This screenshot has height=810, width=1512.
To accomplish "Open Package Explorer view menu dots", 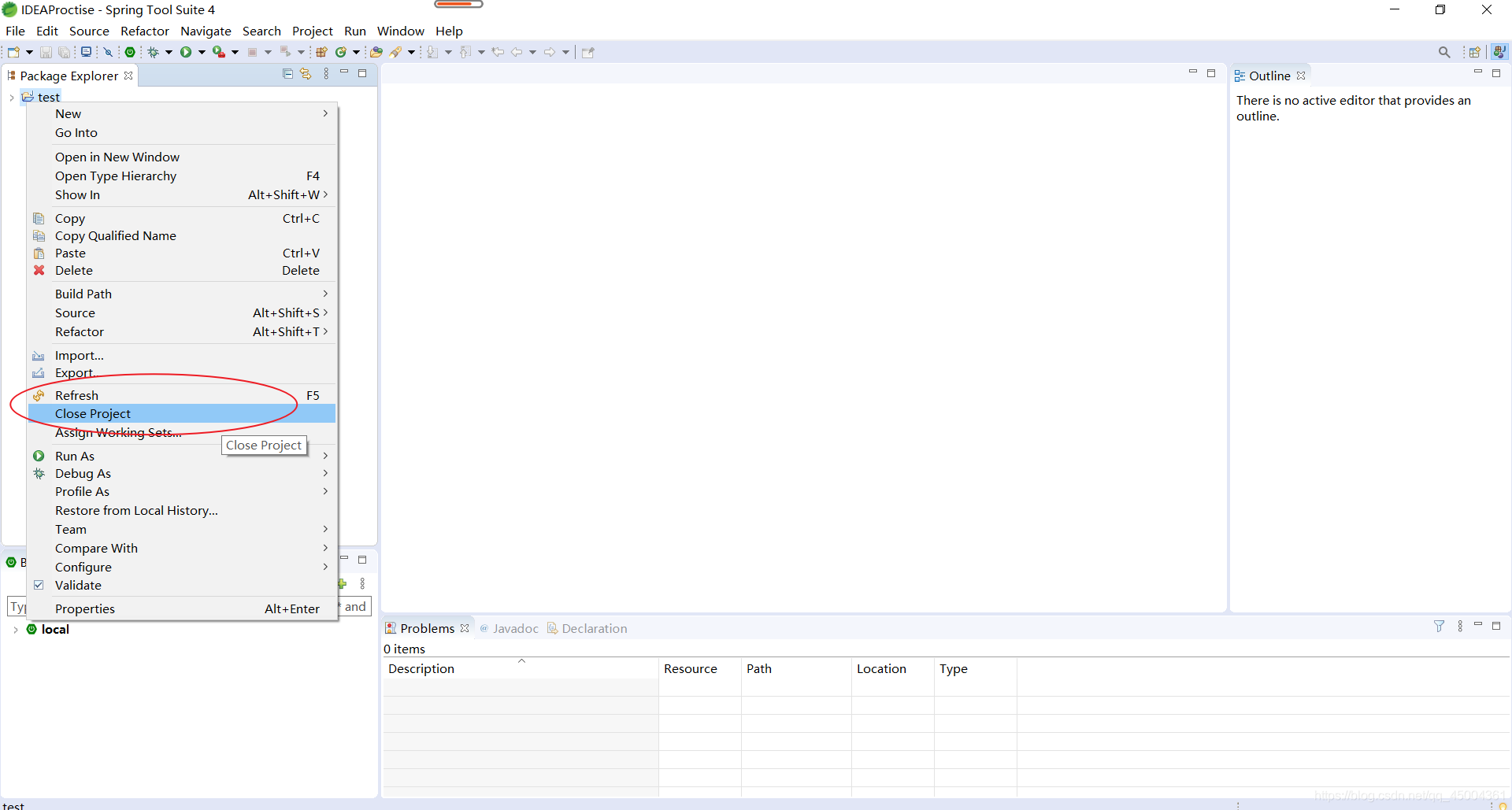I will click(x=326, y=73).
